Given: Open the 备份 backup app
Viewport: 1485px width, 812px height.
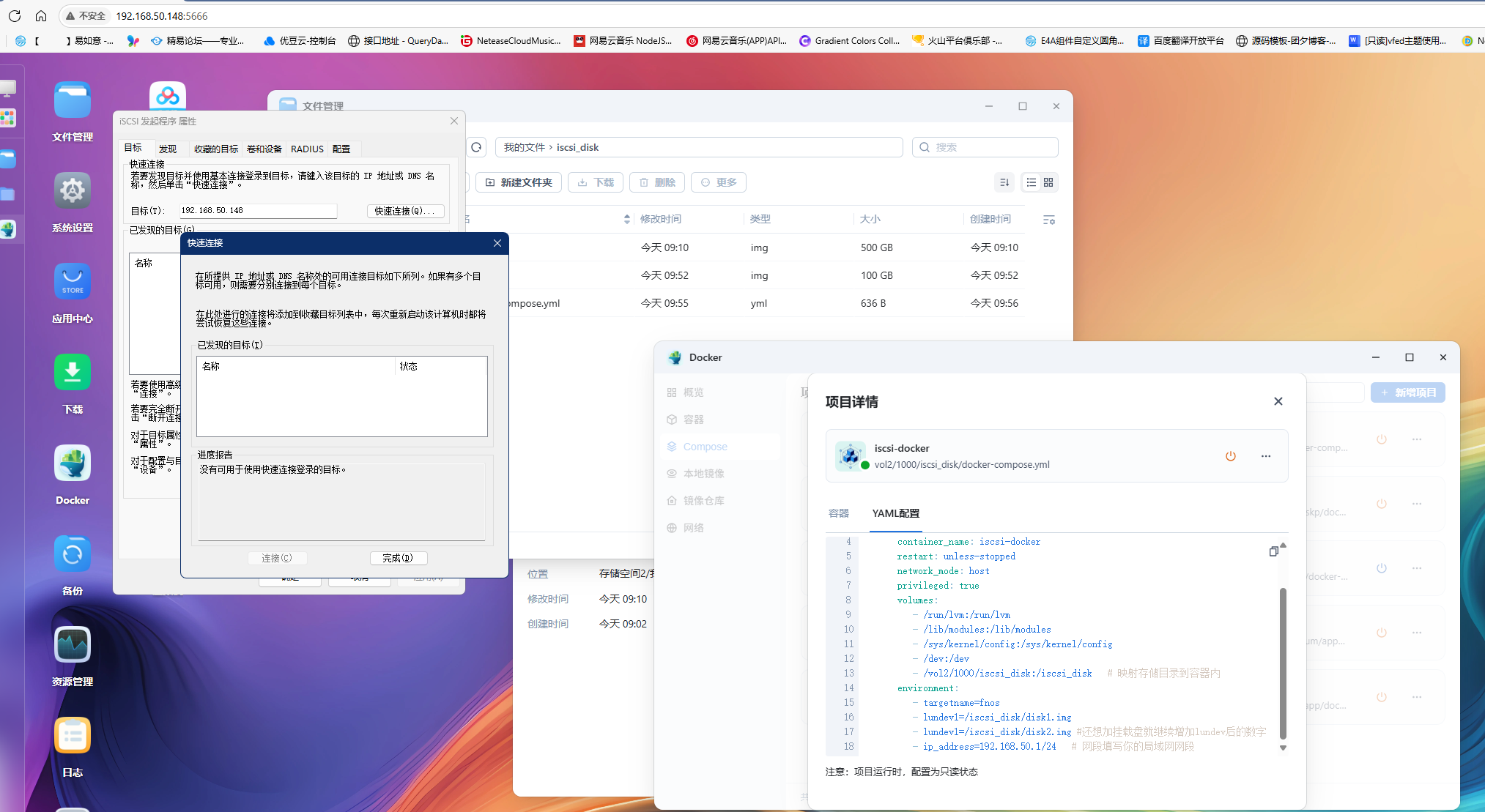Looking at the screenshot, I should tap(73, 554).
